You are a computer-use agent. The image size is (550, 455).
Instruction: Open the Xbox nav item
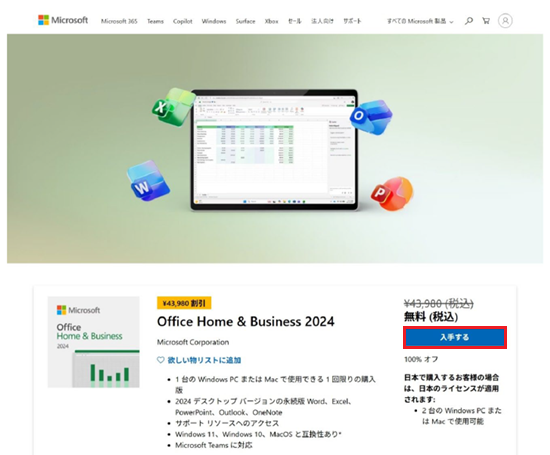point(271,21)
